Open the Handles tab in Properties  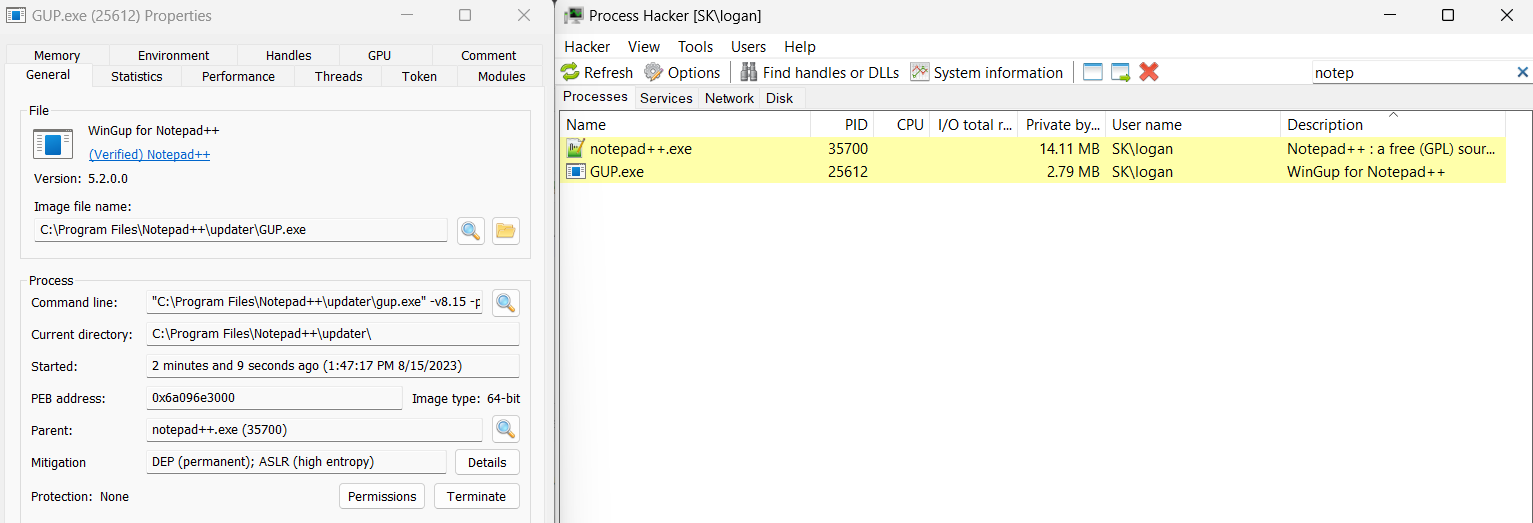click(x=289, y=56)
